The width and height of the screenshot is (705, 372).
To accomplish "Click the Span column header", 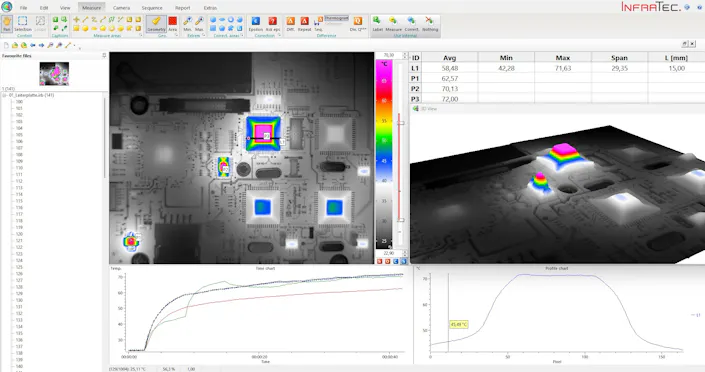I will (x=619, y=58).
